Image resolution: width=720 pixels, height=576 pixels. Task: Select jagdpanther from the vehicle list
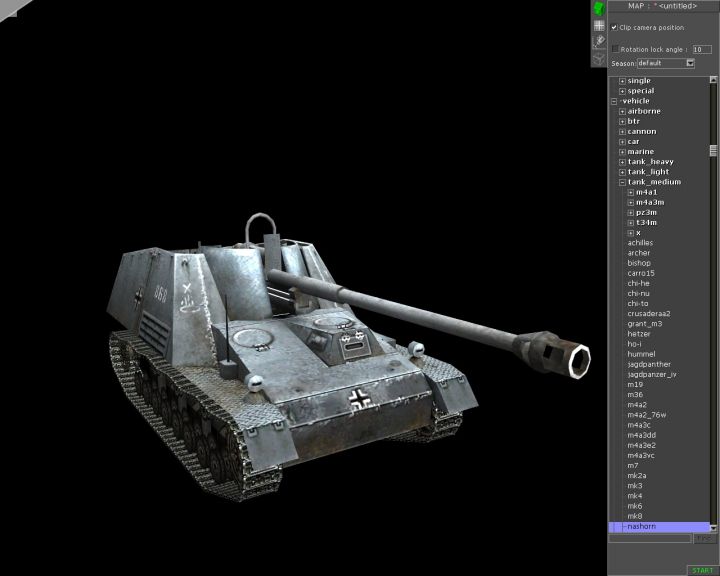[x=649, y=364]
